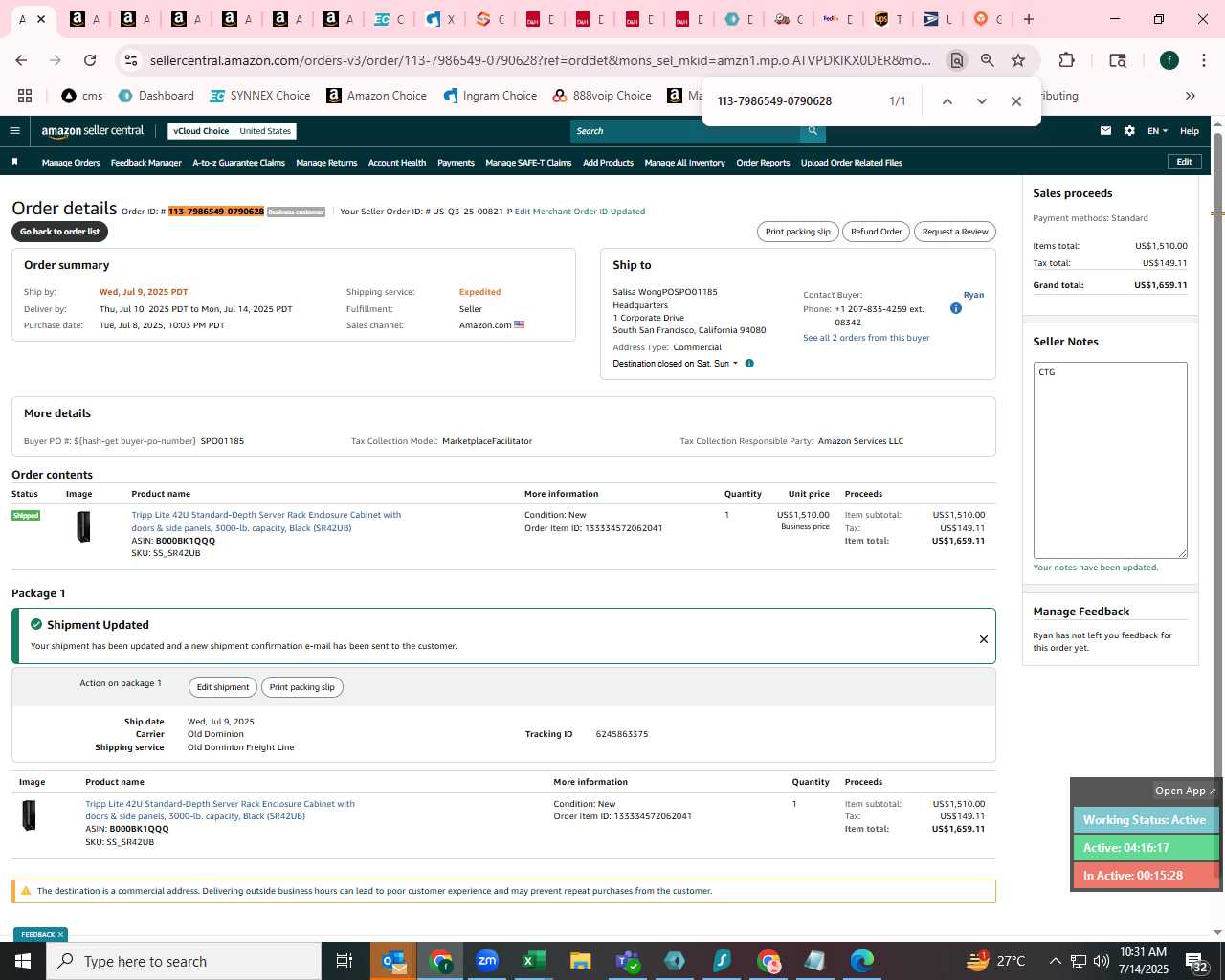Click the product thumbnail in Order contents
This screenshot has height=980, width=1225.
(83, 527)
